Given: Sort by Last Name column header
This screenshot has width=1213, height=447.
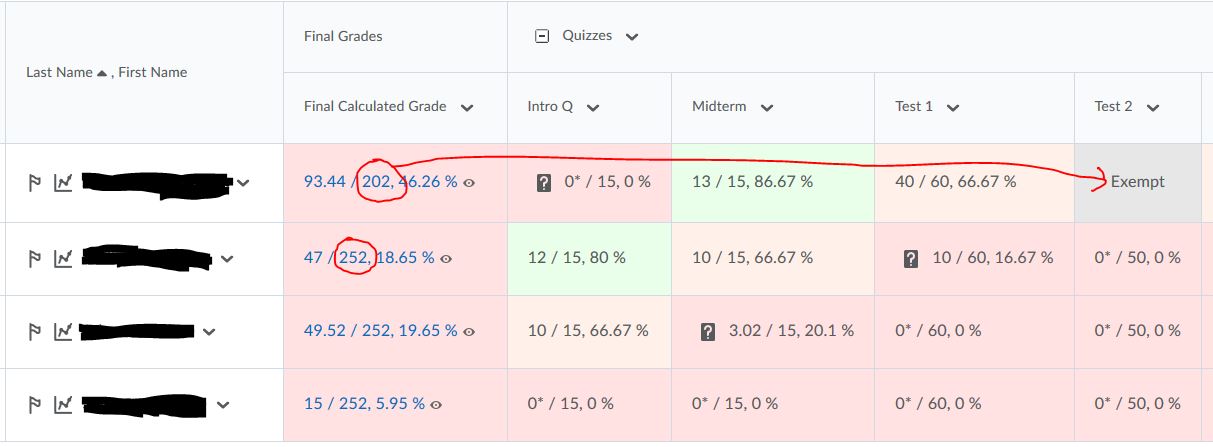Looking at the screenshot, I should click(59, 72).
